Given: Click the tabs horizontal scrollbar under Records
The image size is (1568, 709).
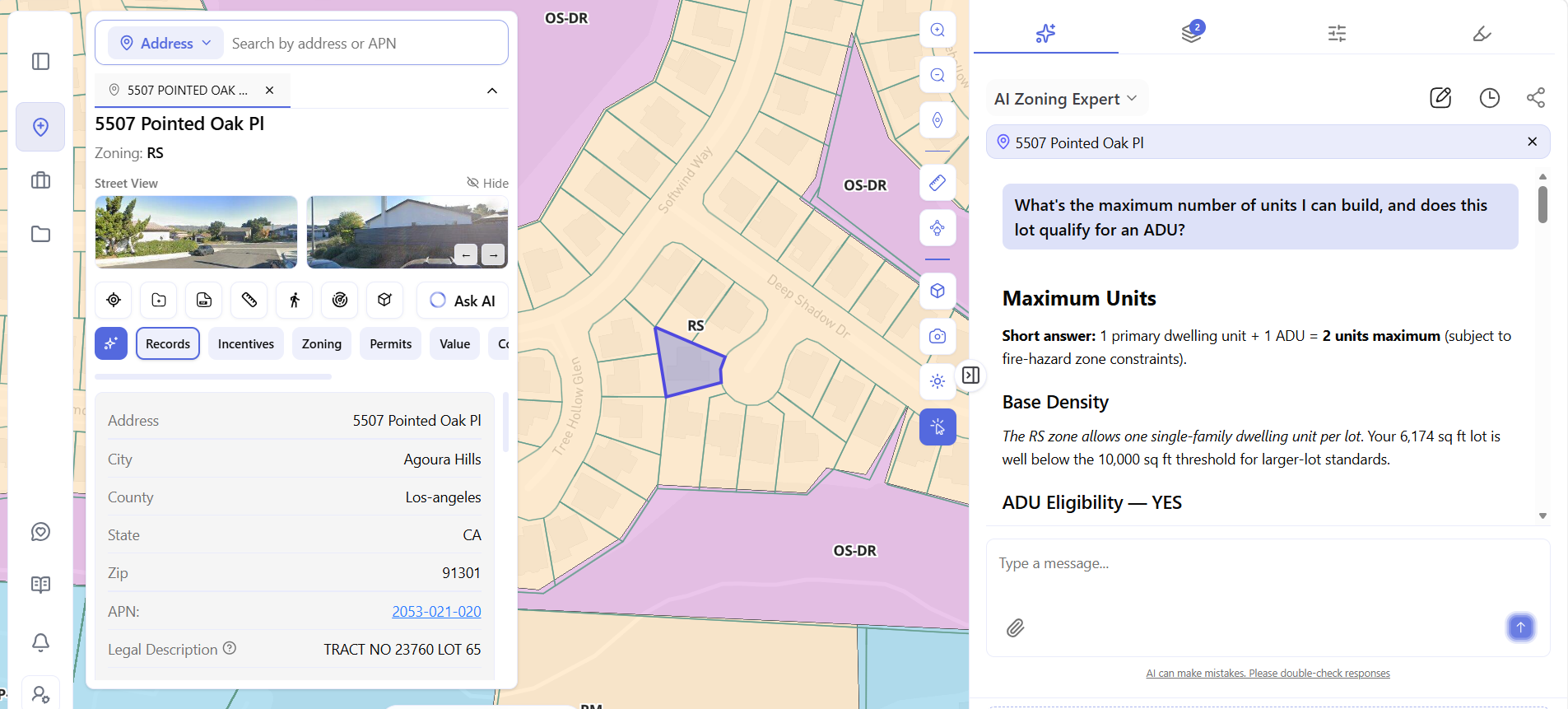Looking at the screenshot, I should [x=213, y=376].
